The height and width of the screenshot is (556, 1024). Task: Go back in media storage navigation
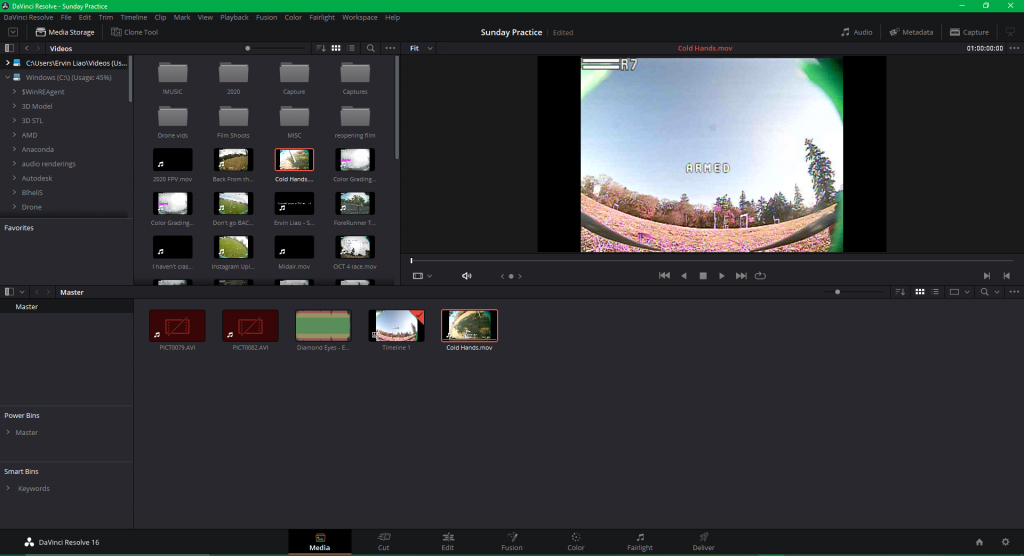pos(27,48)
